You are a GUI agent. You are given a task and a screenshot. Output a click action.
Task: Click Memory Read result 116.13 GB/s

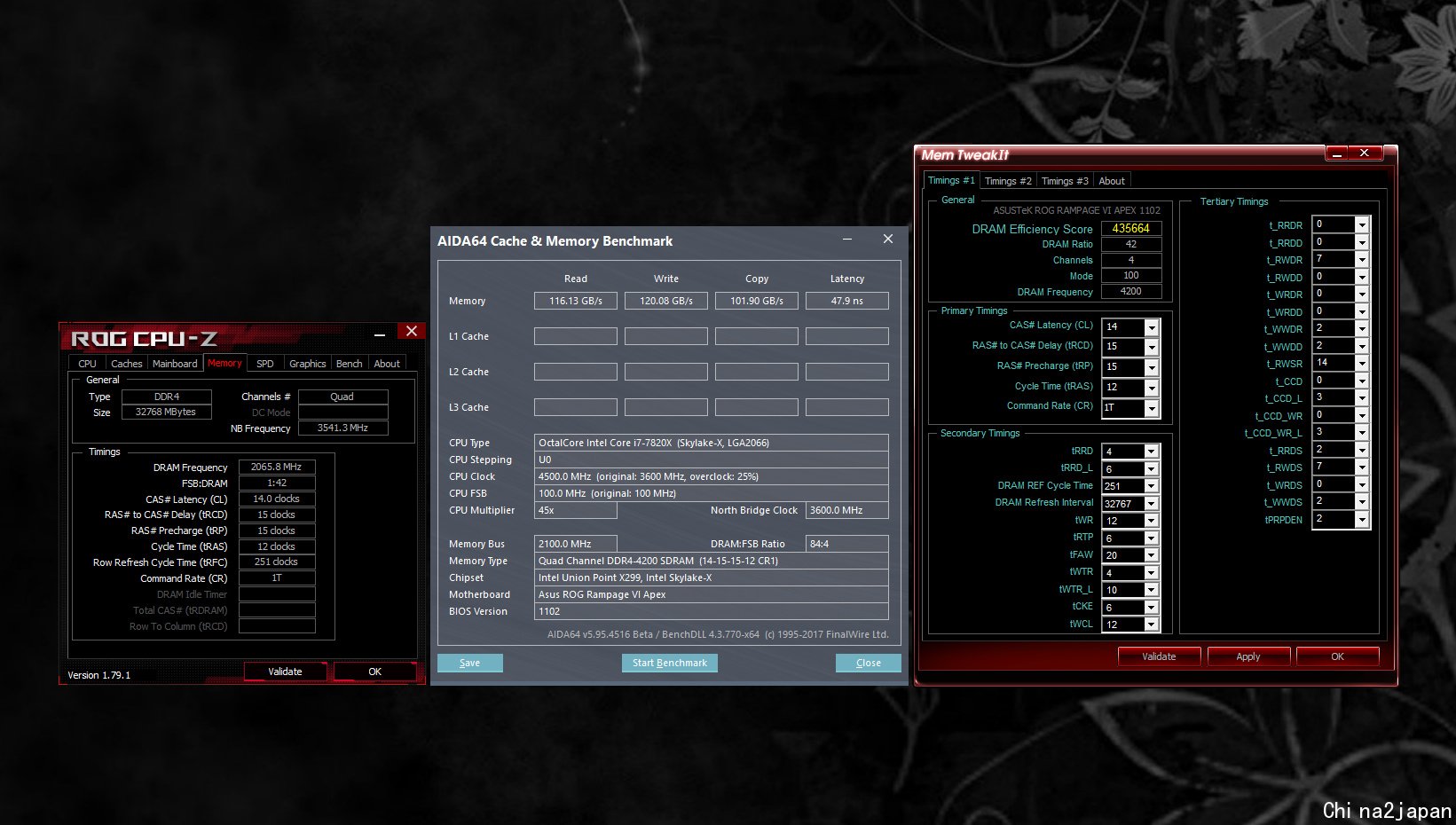pos(576,301)
